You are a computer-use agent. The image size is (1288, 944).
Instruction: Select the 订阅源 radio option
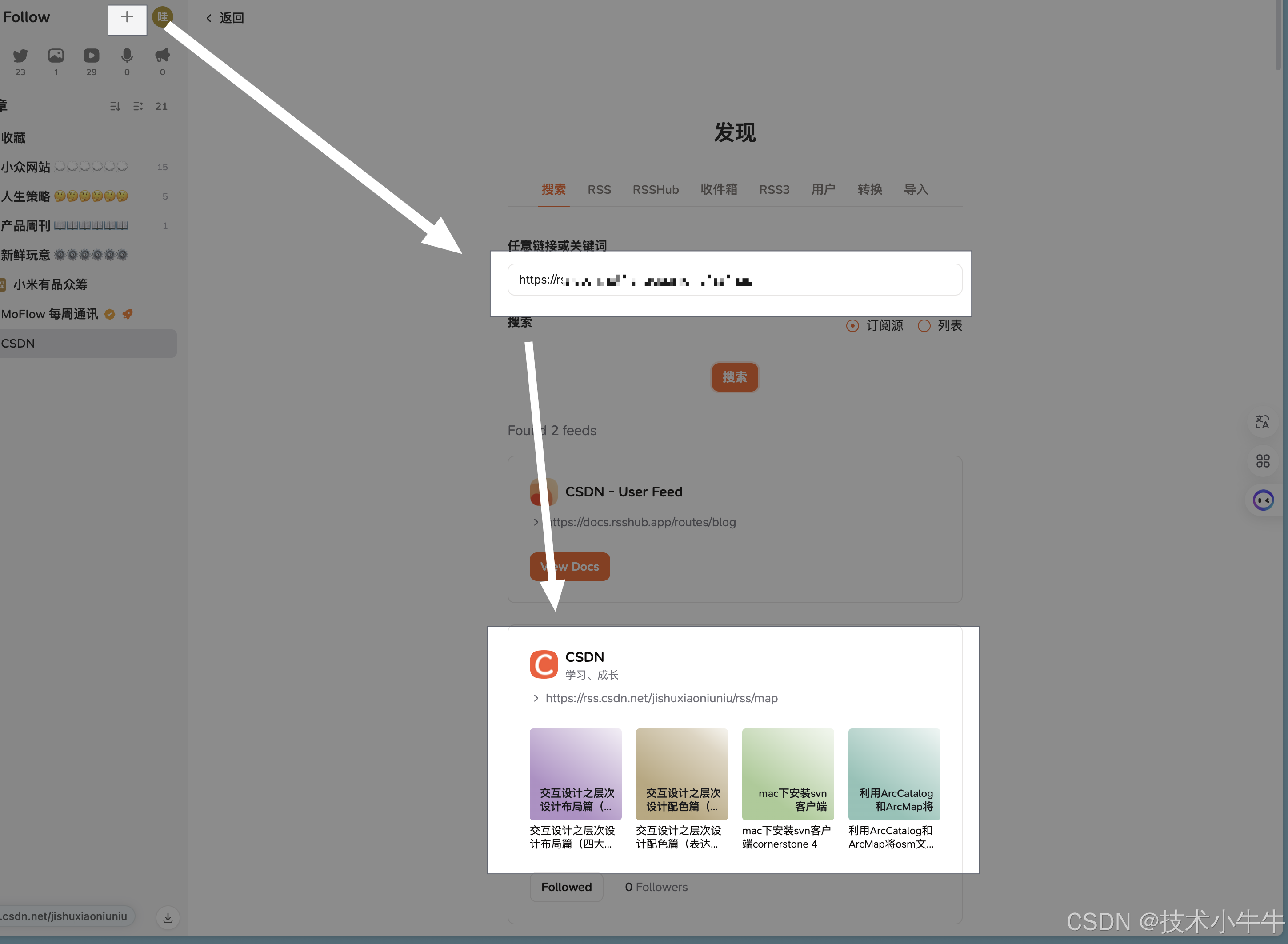(852, 326)
